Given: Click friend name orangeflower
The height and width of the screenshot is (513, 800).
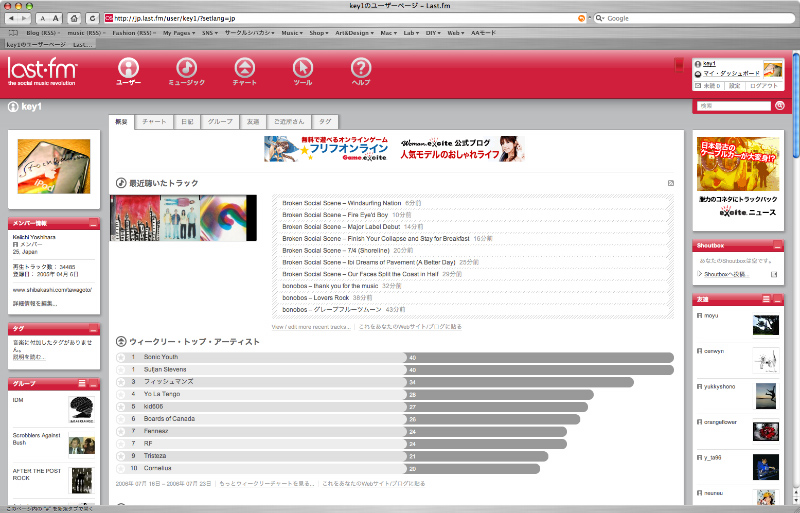Looking at the screenshot, I should pyautogui.click(x=720, y=422).
